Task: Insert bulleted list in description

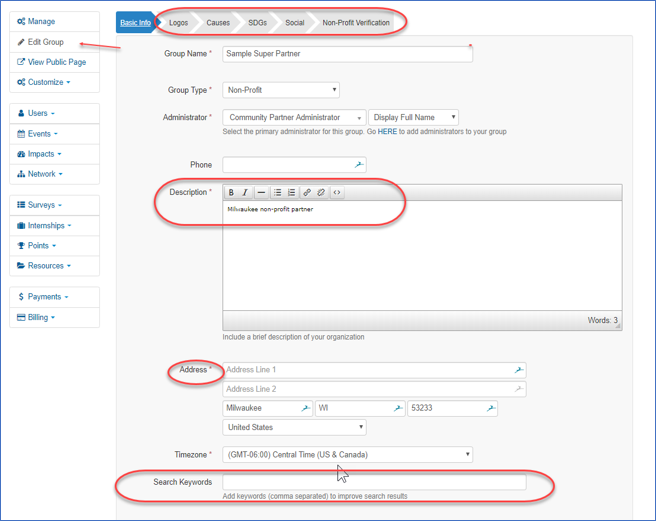Action: pyautogui.click(x=277, y=193)
